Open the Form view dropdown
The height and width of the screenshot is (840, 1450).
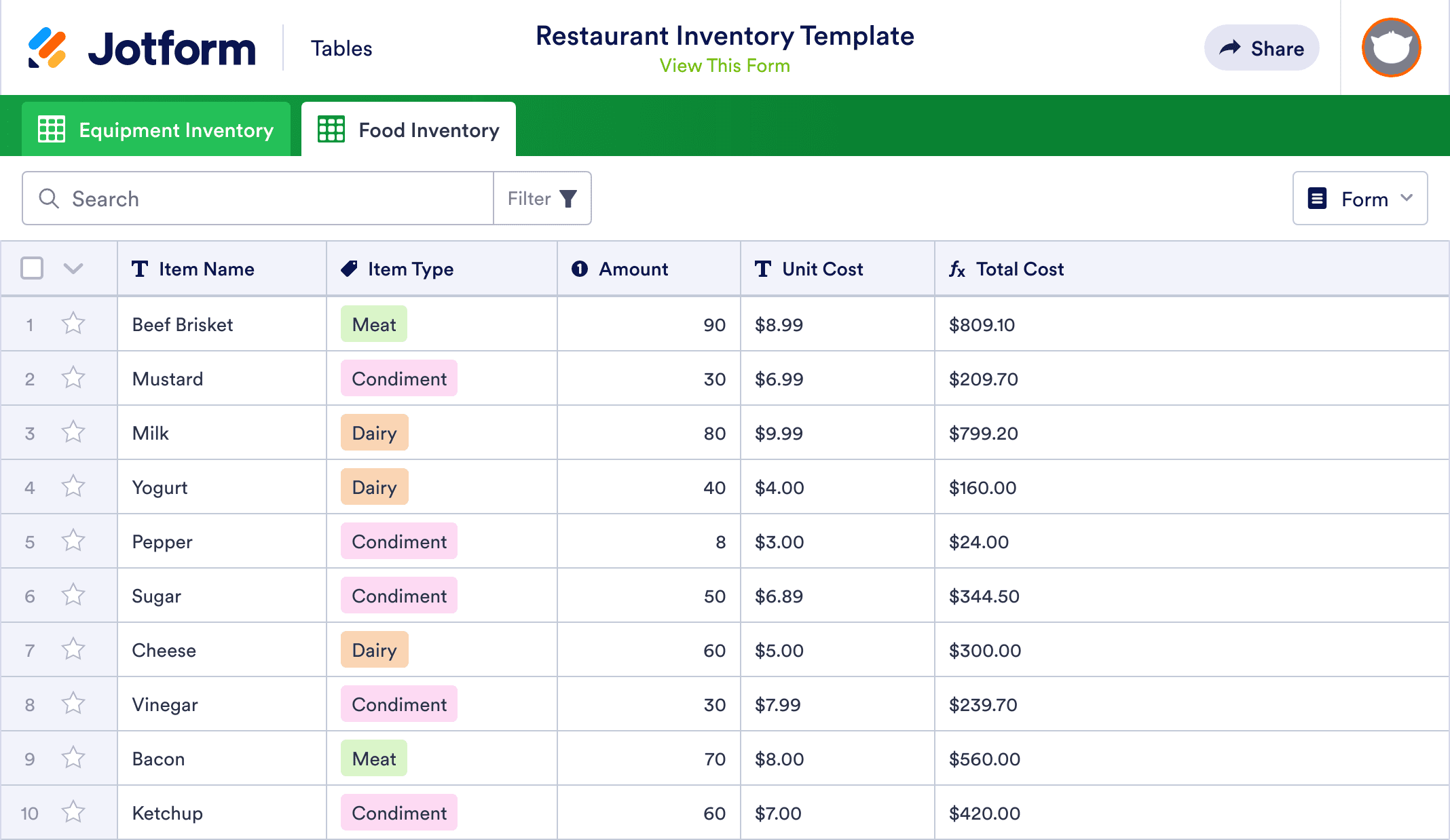tap(1360, 198)
